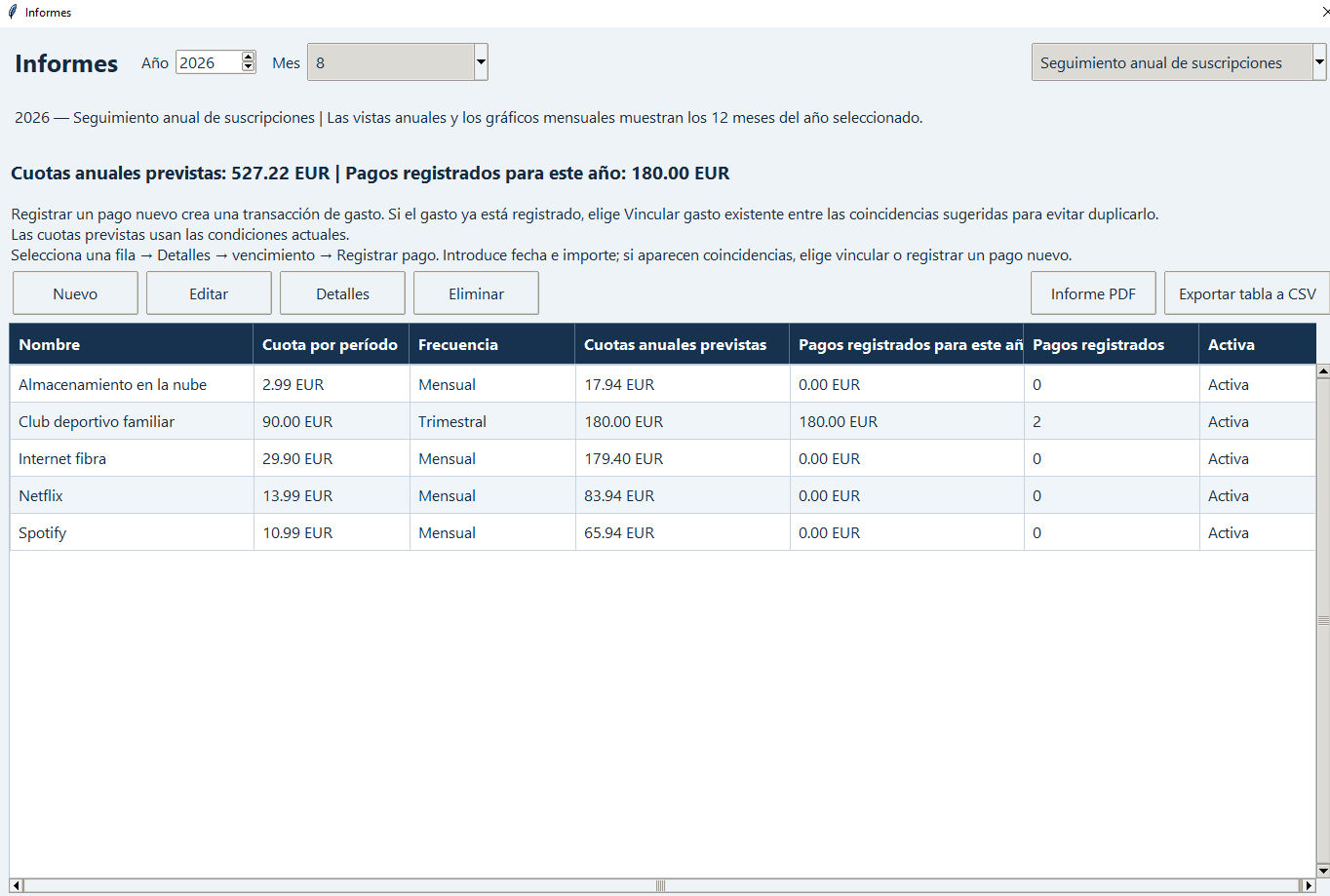The height and width of the screenshot is (896, 1330).
Task: Click the vertical scrollbar down arrow
Action: point(1323,871)
